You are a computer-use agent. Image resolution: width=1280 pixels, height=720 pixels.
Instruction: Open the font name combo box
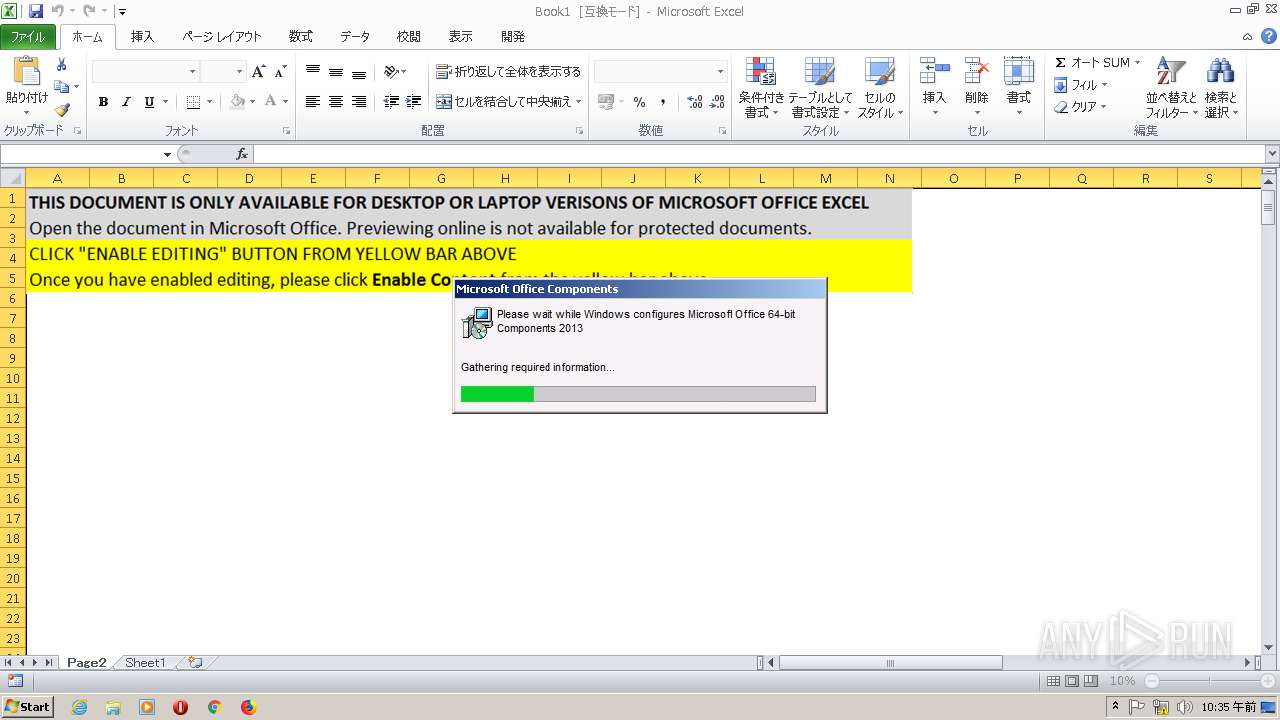coord(146,72)
